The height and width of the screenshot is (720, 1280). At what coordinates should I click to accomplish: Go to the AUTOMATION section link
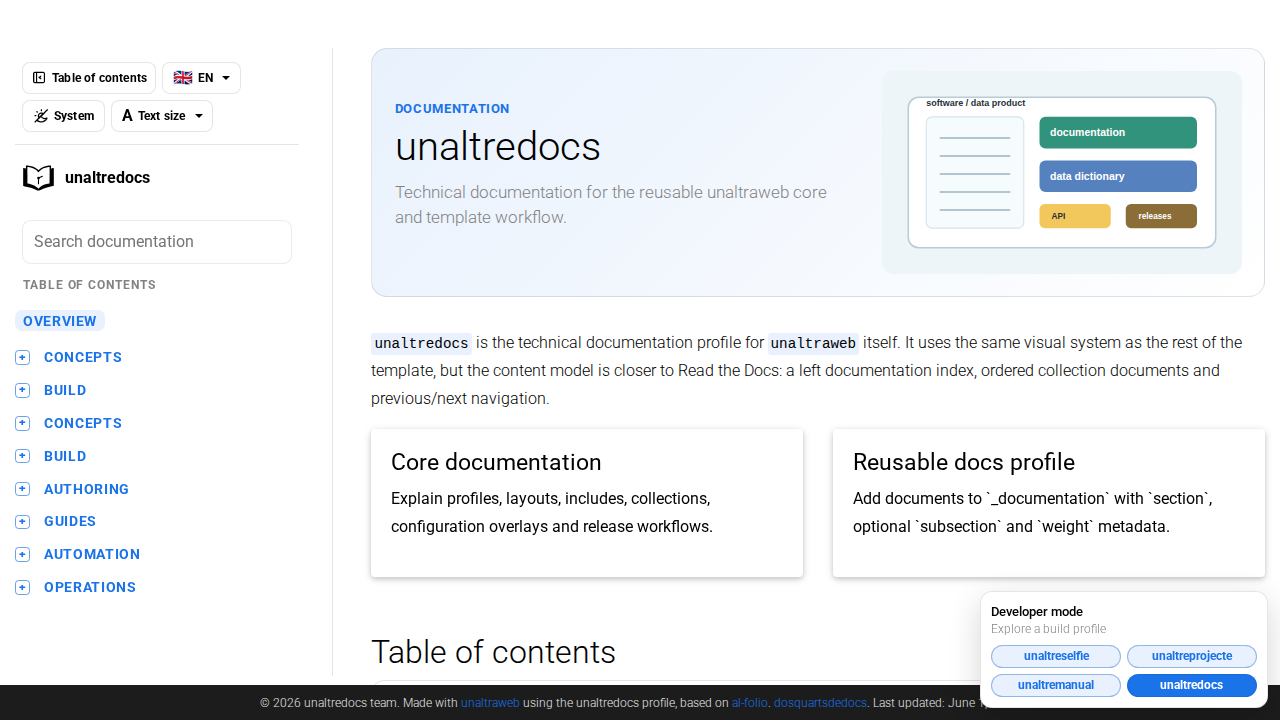click(92, 554)
